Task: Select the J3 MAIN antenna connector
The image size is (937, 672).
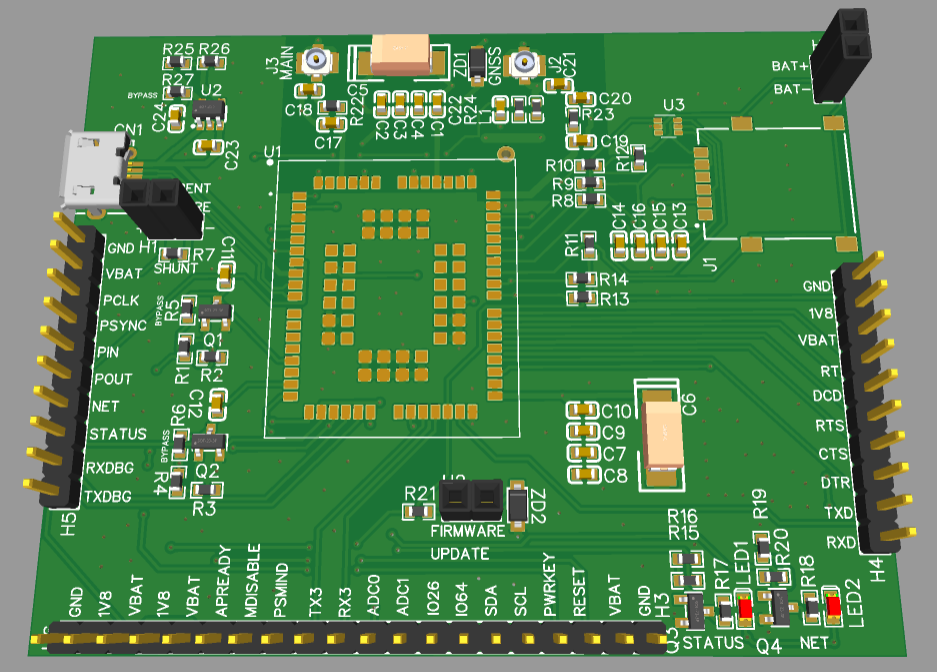Action: point(317,60)
